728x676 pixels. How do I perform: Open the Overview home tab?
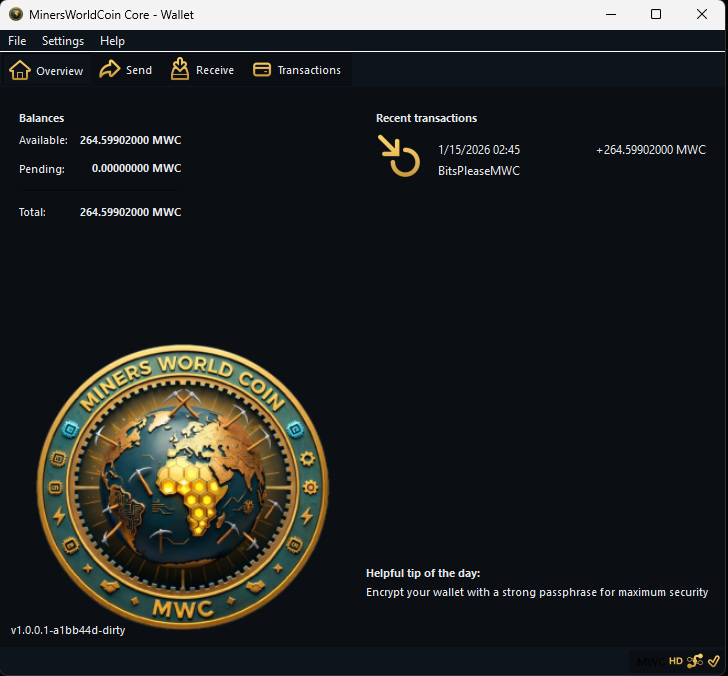46,70
